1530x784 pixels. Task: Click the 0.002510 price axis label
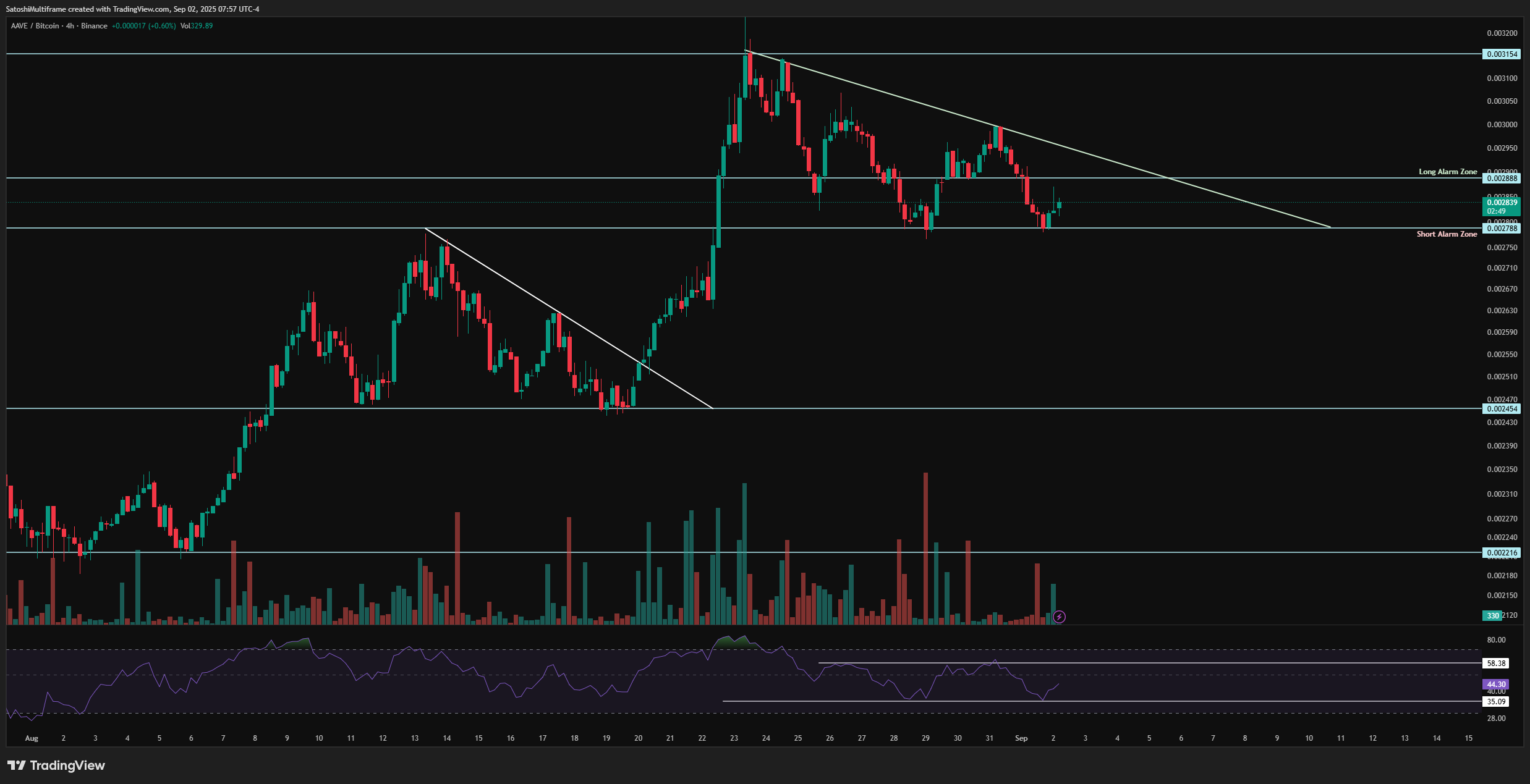pyautogui.click(x=1502, y=377)
